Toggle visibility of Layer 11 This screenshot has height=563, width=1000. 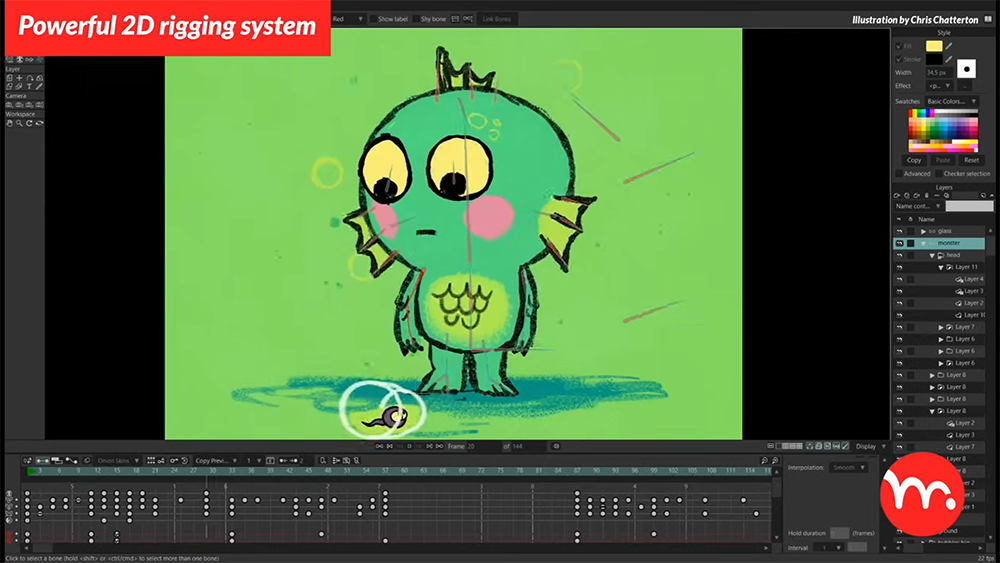(x=899, y=268)
